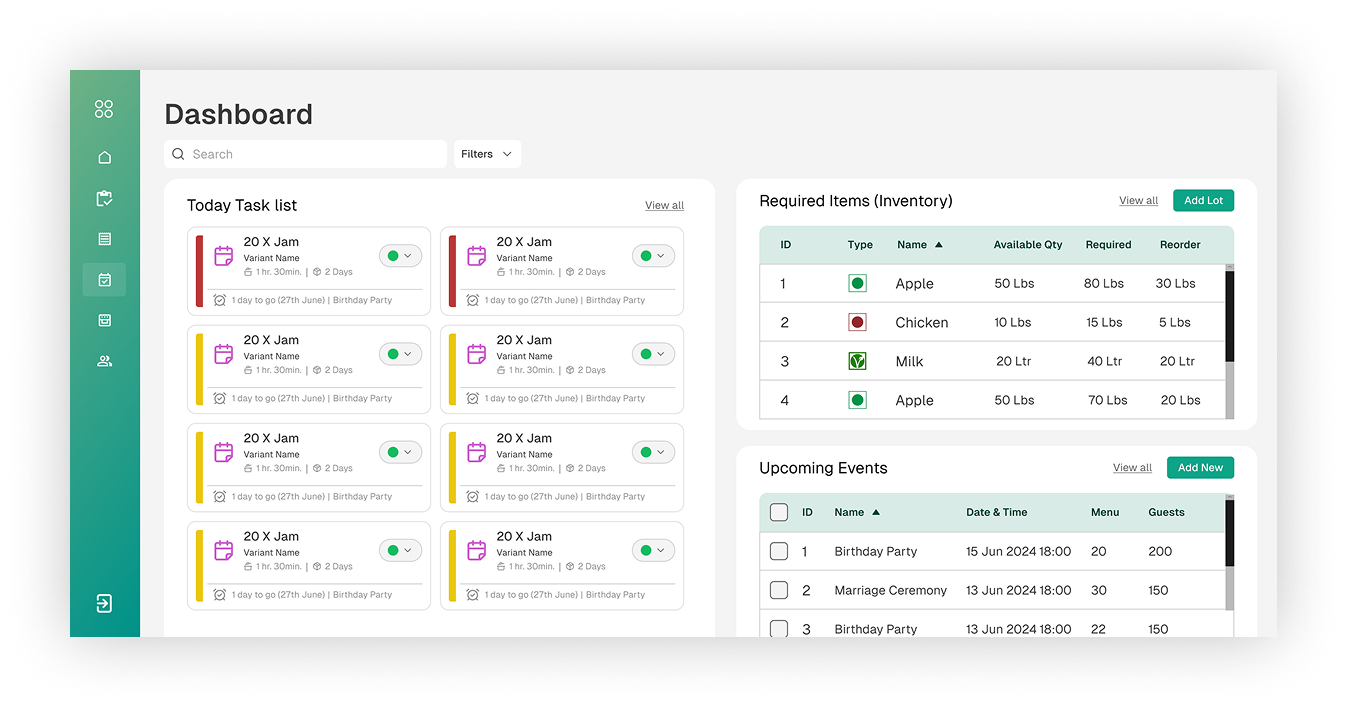Toggle select-all checkbox in Upcoming Events header
The image size is (1347, 707).
click(x=779, y=512)
